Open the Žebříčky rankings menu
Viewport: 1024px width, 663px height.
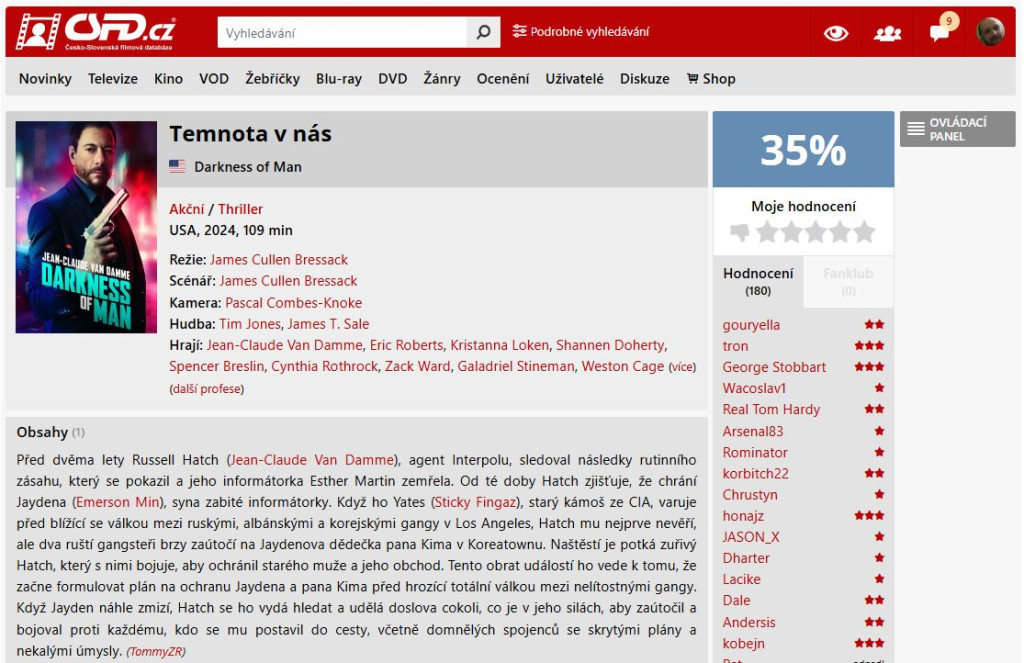point(272,78)
